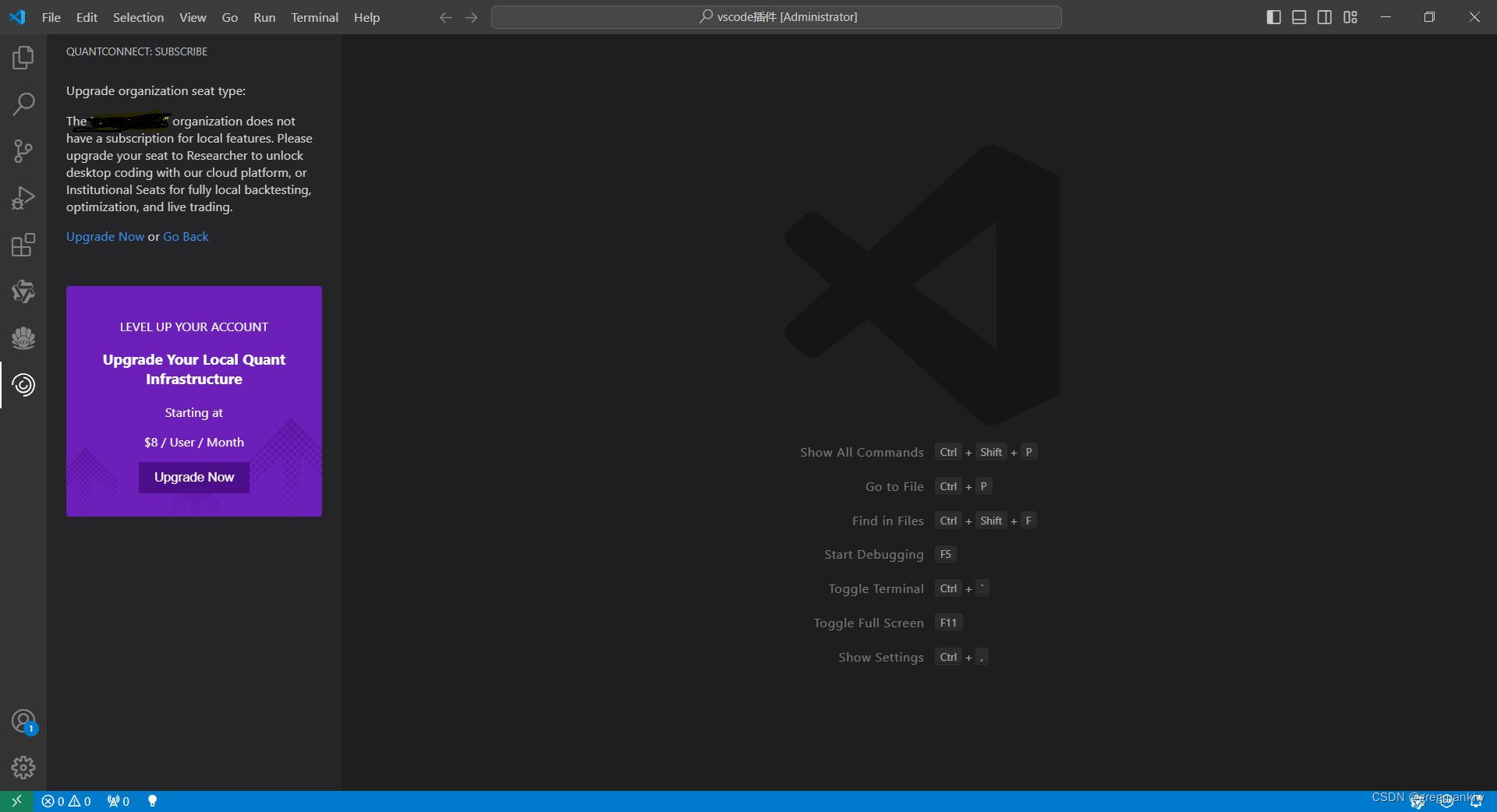Open the Terminal menu
This screenshot has width=1497, height=812.
point(315,17)
